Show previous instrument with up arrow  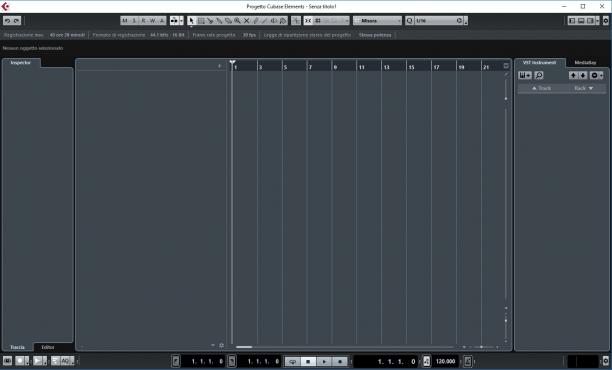pos(573,75)
